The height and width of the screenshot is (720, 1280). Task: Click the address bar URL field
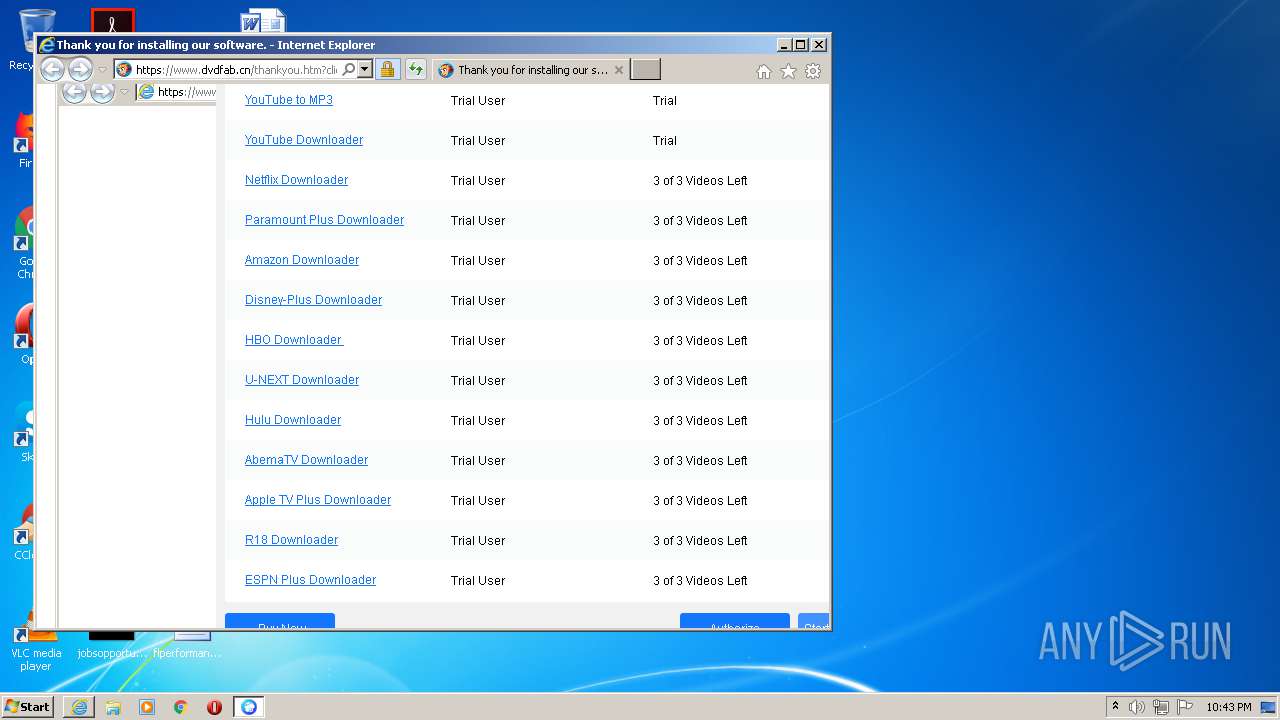(x=236, y=69)
